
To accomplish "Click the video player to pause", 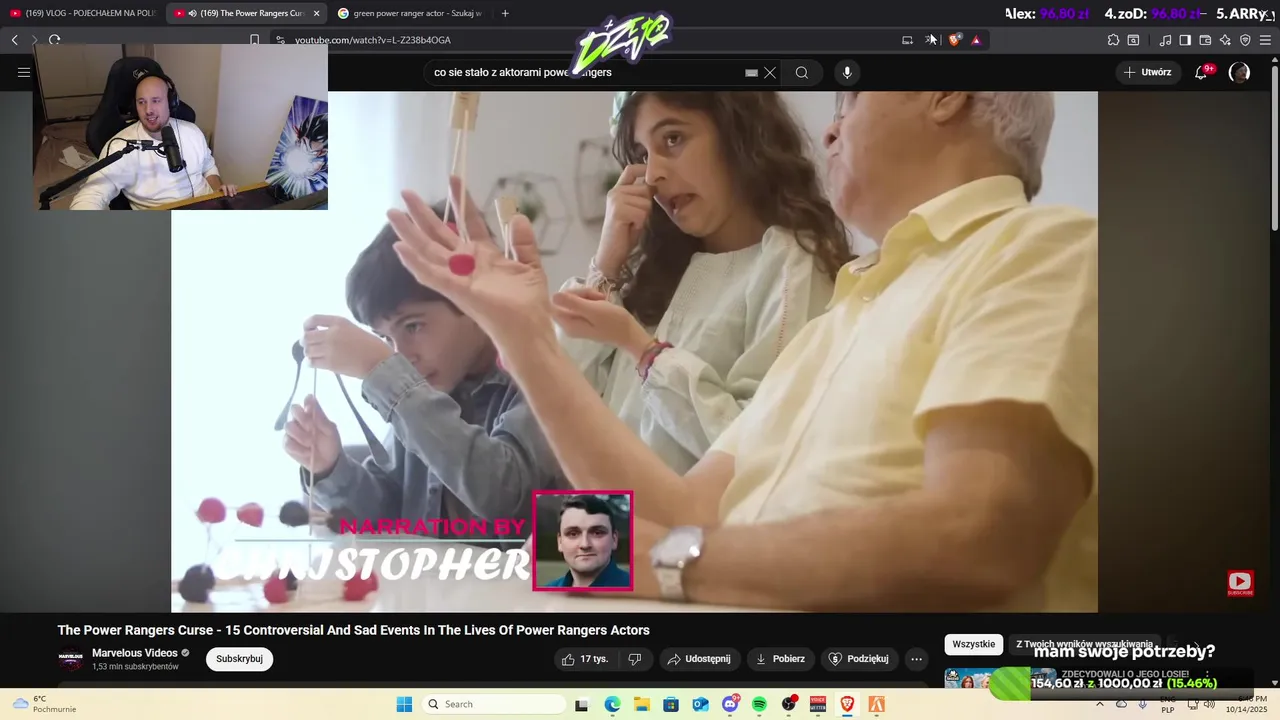I will (x=634, y=352).
